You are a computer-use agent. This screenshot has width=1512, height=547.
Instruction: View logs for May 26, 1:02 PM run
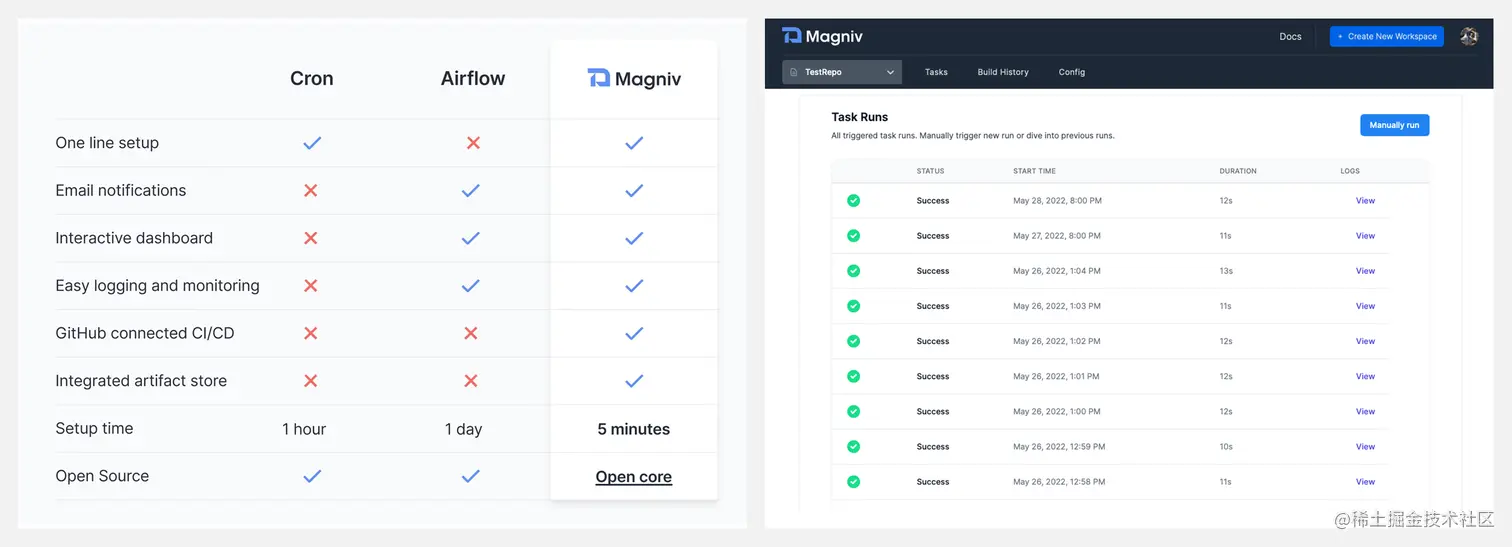[x=1365, y=341]
